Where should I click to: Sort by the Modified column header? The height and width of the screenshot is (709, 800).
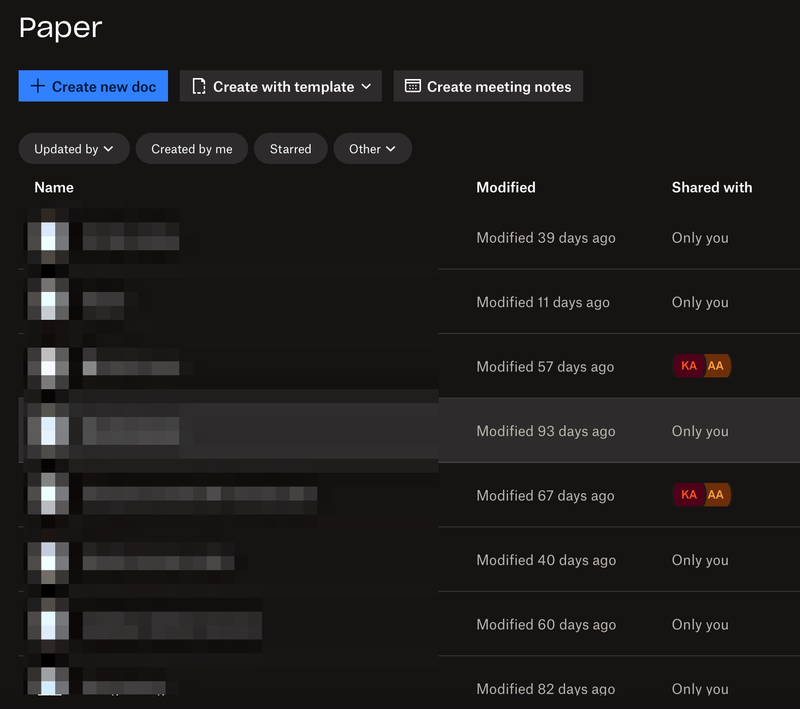coord(505,187)
